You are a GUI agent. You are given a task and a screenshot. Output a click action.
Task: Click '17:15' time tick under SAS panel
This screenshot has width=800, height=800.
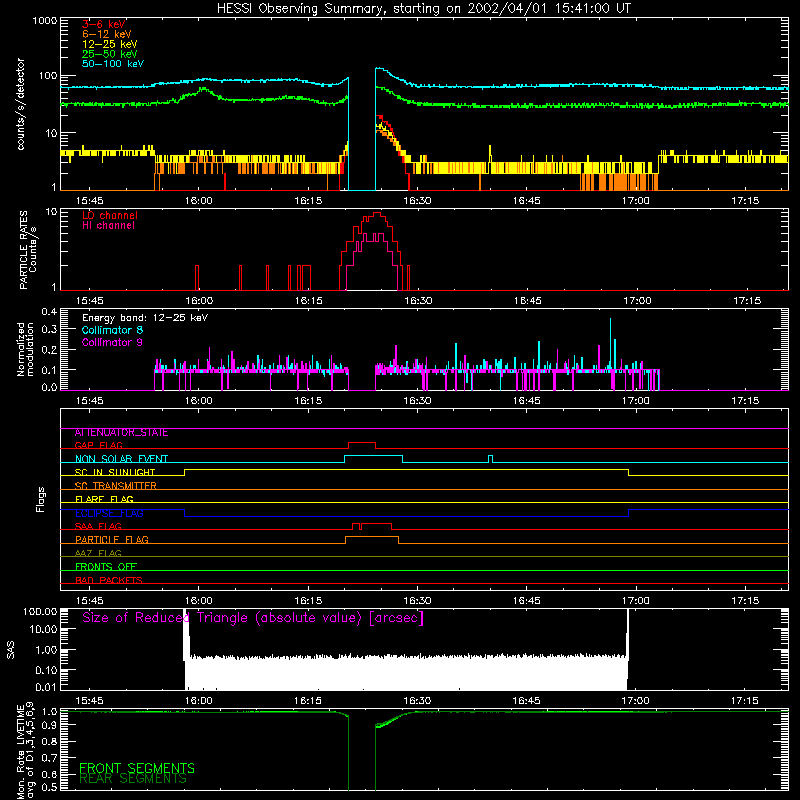(745, 701)
